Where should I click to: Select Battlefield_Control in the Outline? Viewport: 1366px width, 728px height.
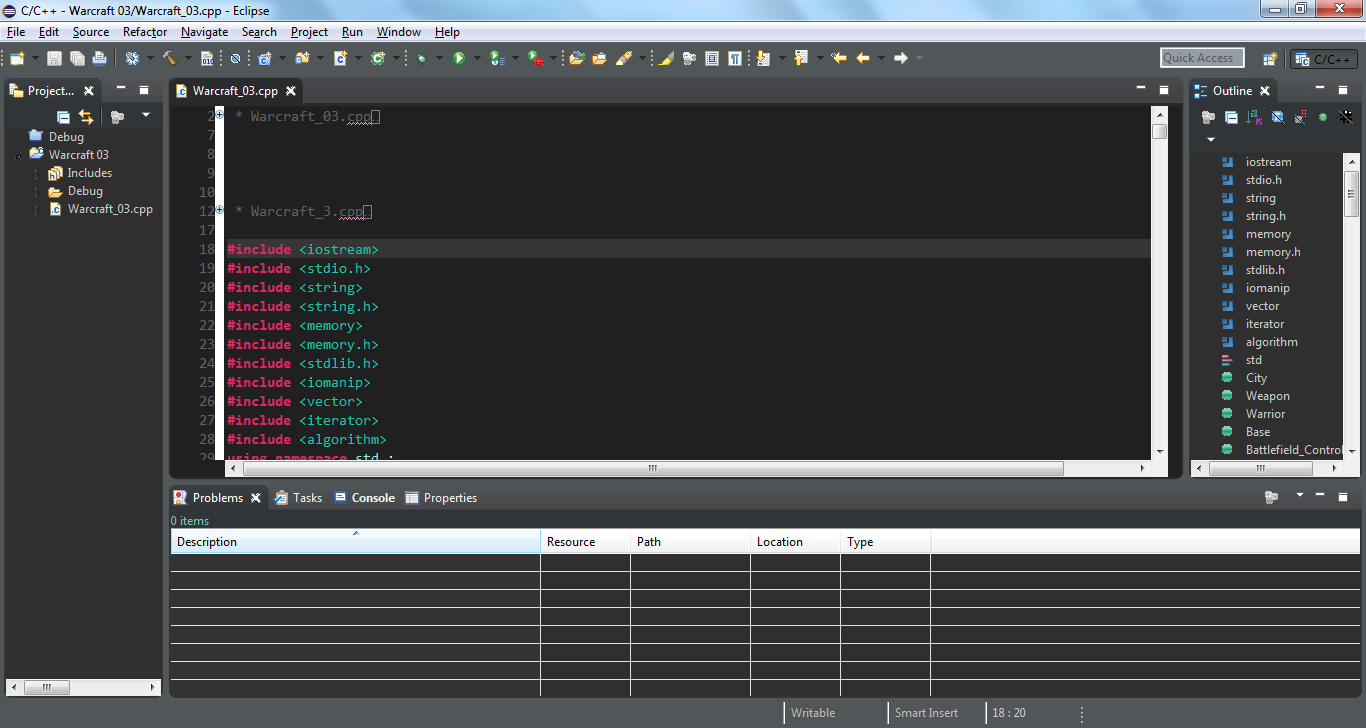(x=1281, y=450)
